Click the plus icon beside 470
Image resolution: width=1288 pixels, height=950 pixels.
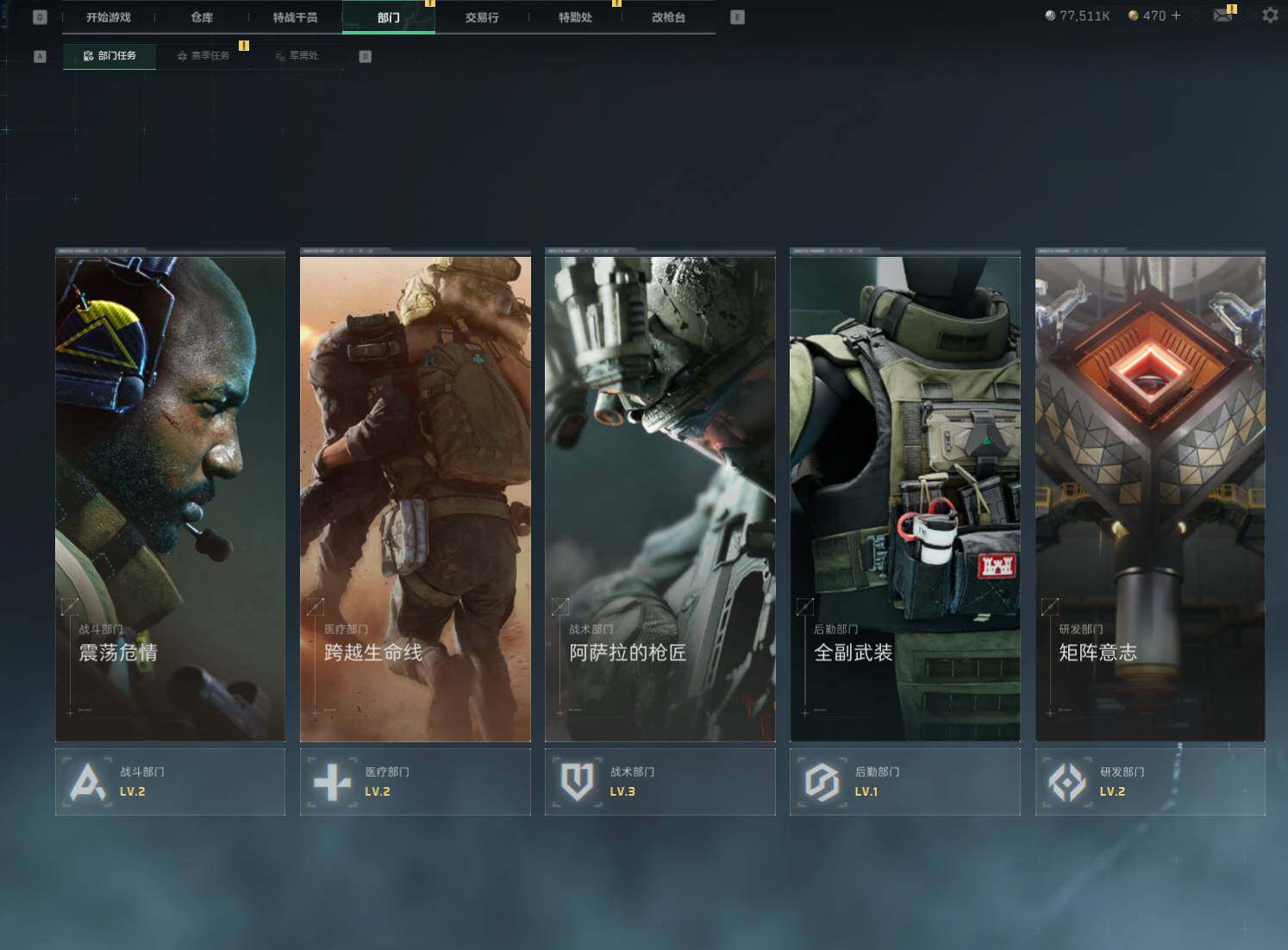pos(1176,16)
